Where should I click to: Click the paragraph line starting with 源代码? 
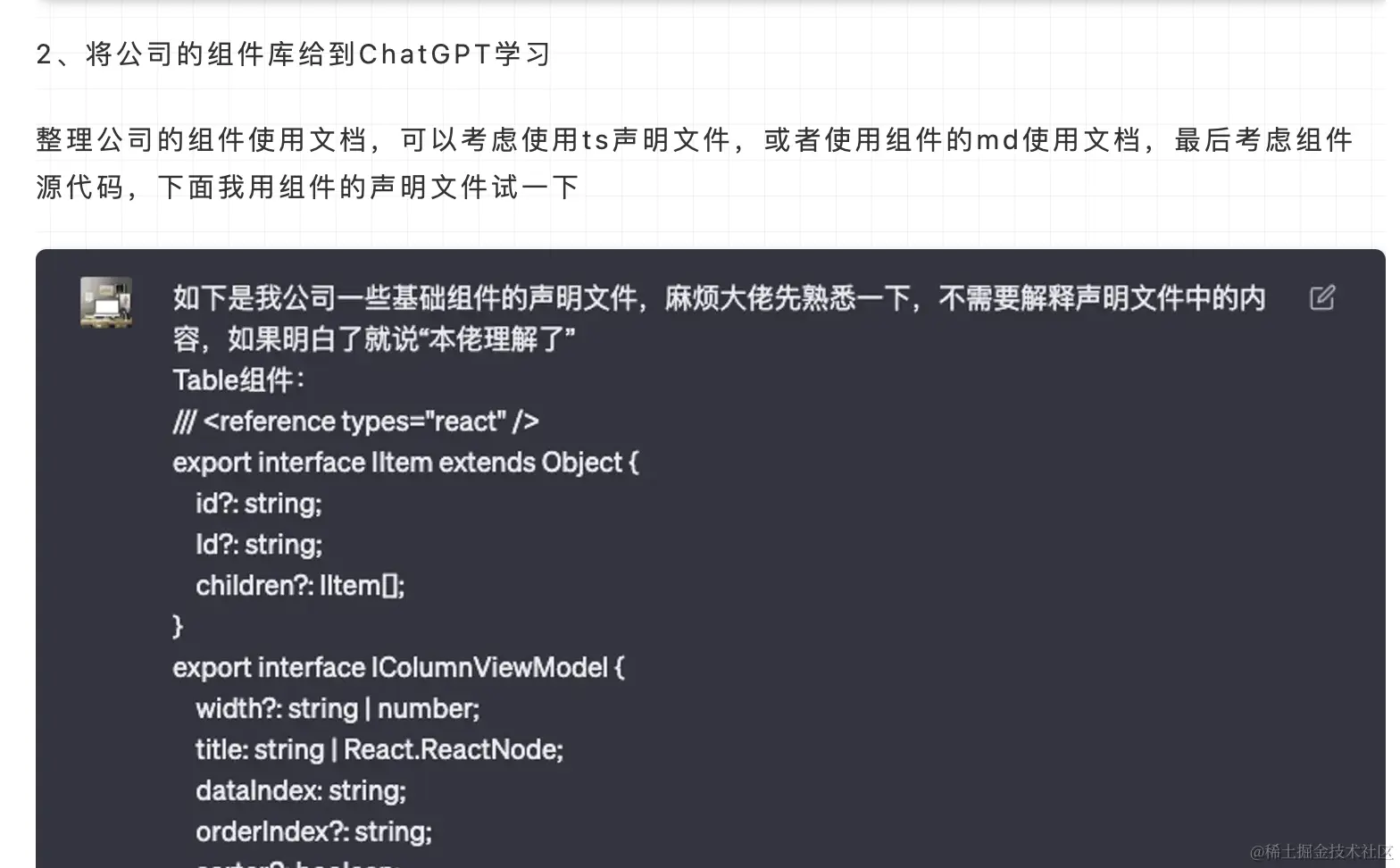pos(307,187)
